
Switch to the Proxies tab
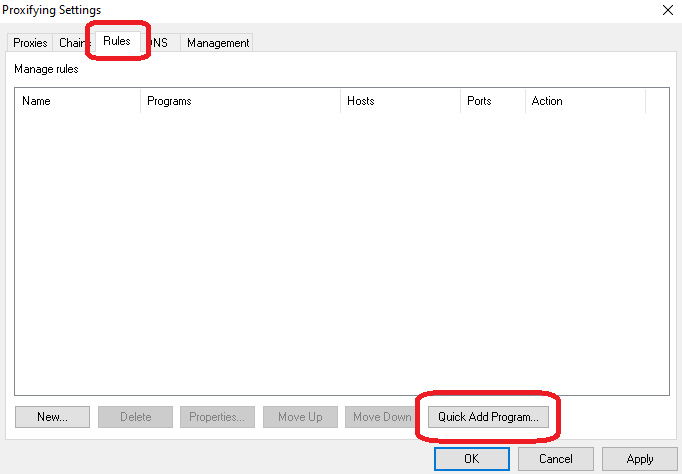[30, 43]
